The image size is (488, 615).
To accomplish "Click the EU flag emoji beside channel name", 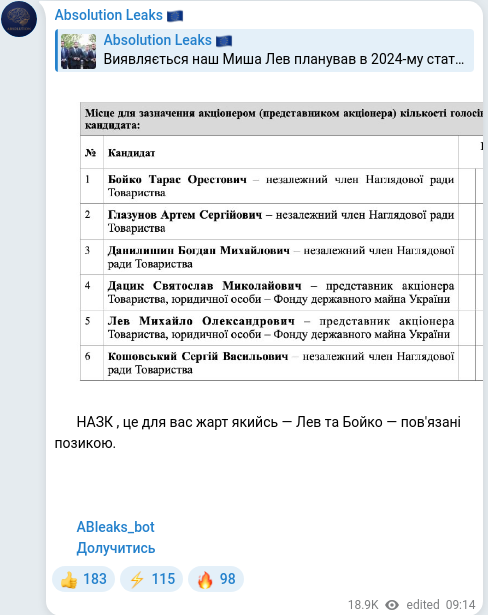I will (x=175, y=16).
